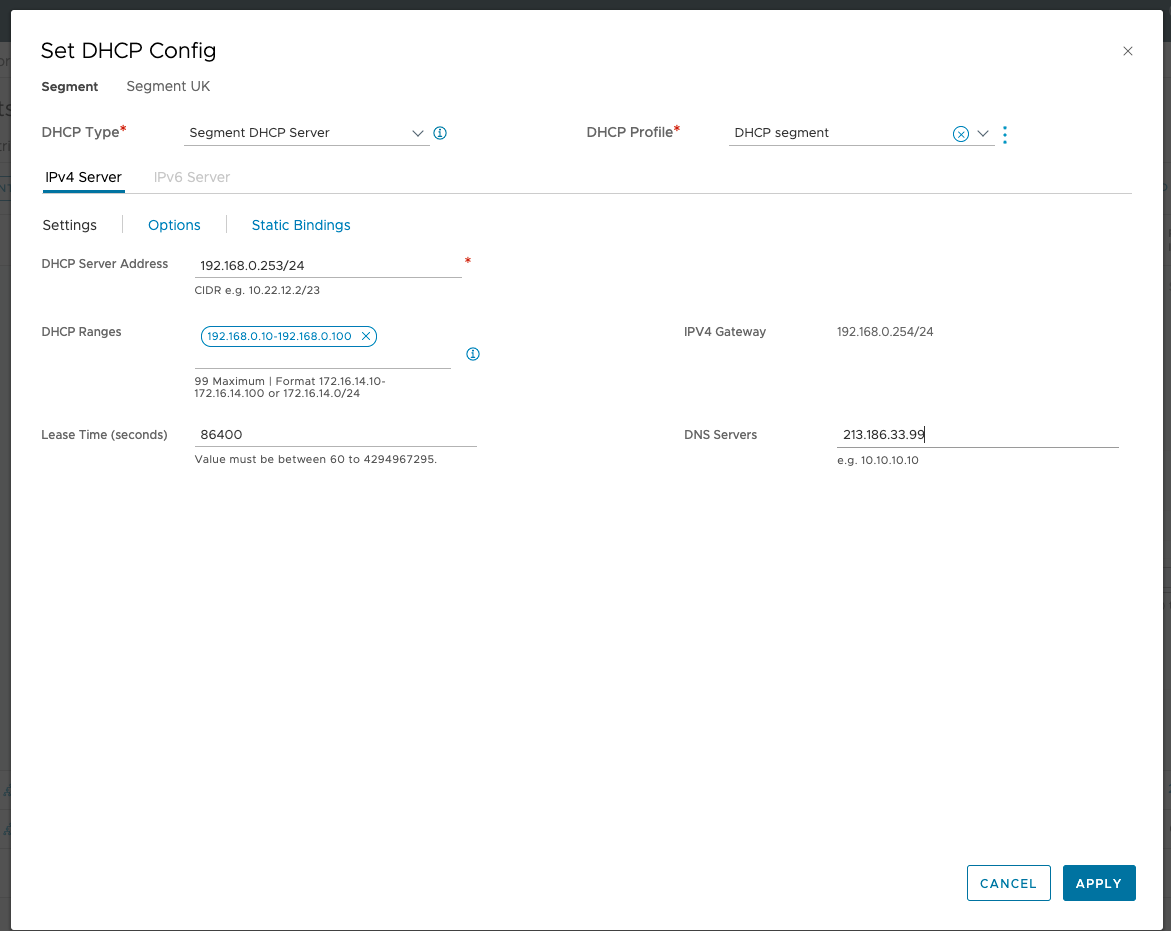Viewport: 1171px width, 931px height.
Task: Switch to the IPv4 Server tab
Action: 84,177
